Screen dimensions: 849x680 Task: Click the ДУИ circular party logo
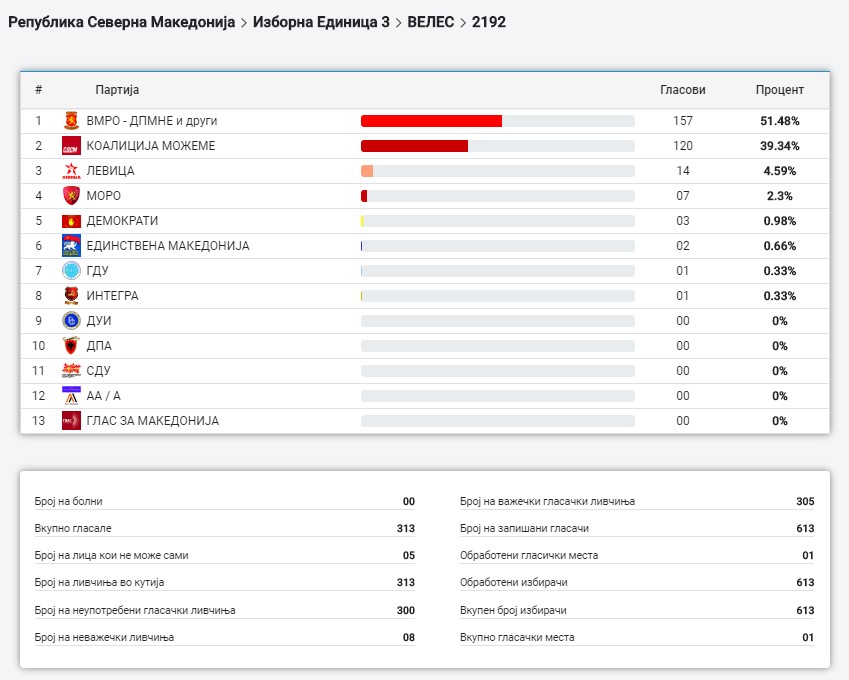pos(71,321)
